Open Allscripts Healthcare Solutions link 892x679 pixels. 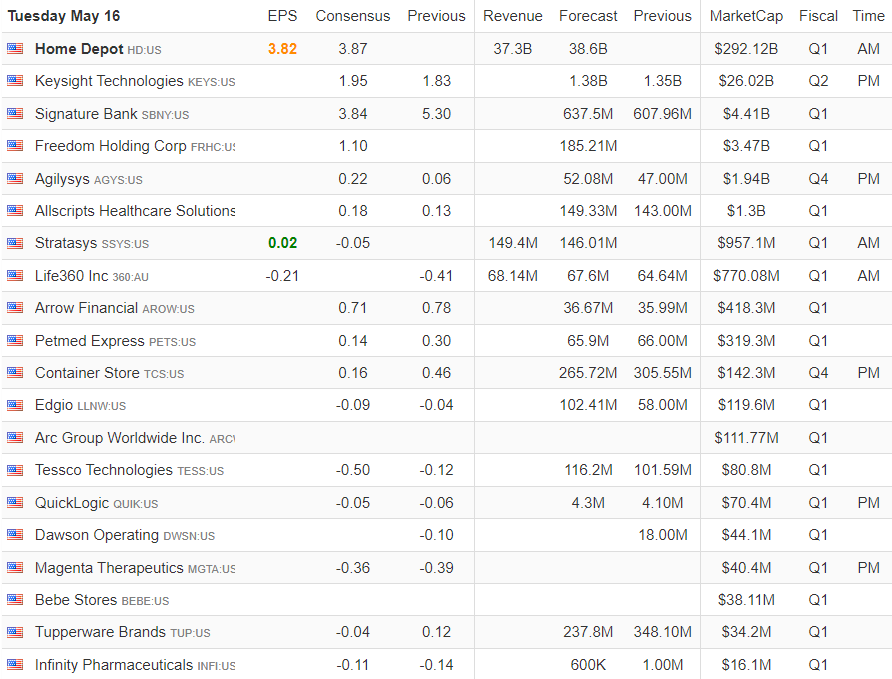coord(135,211)
